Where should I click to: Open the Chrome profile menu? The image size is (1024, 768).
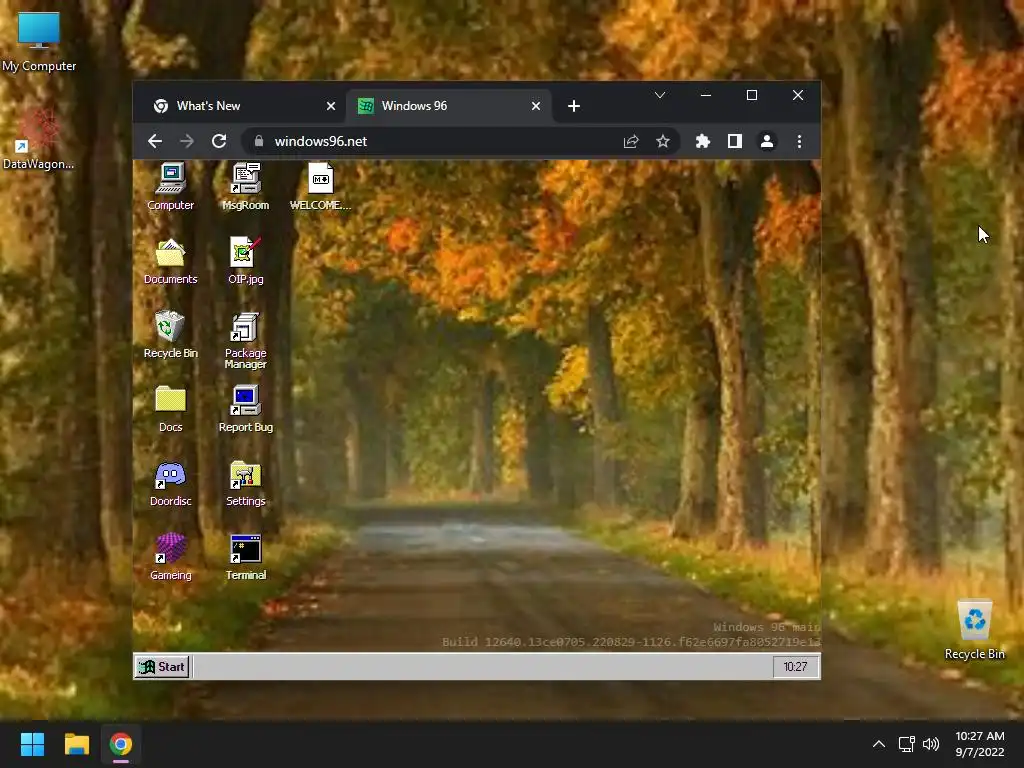[767, 141]
